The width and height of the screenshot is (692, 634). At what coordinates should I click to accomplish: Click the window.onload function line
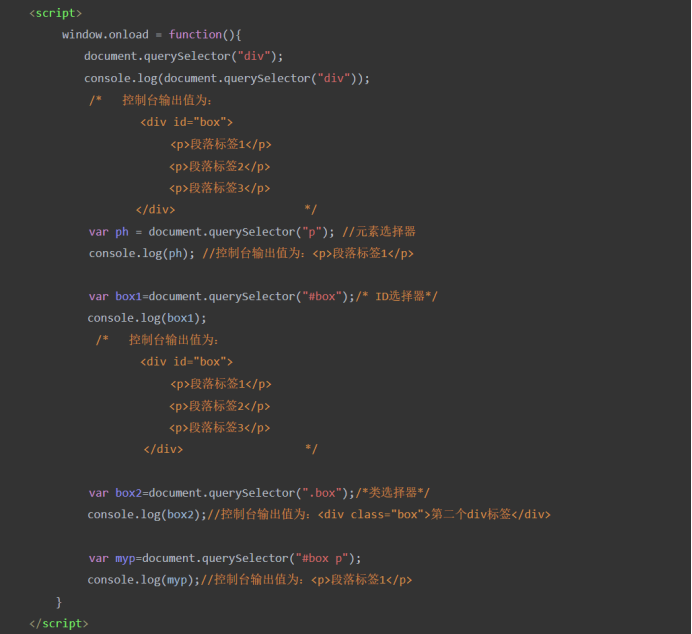[x=151, y=35]
